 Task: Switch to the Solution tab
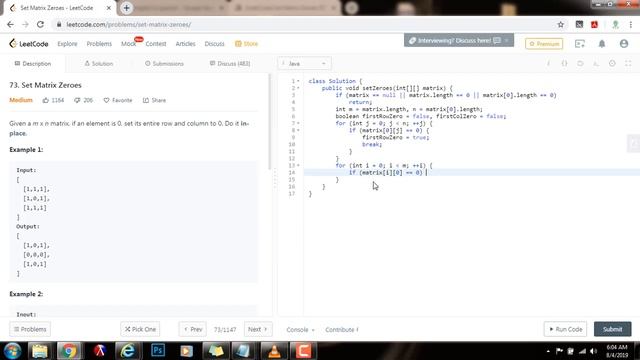tap(98, 64)
